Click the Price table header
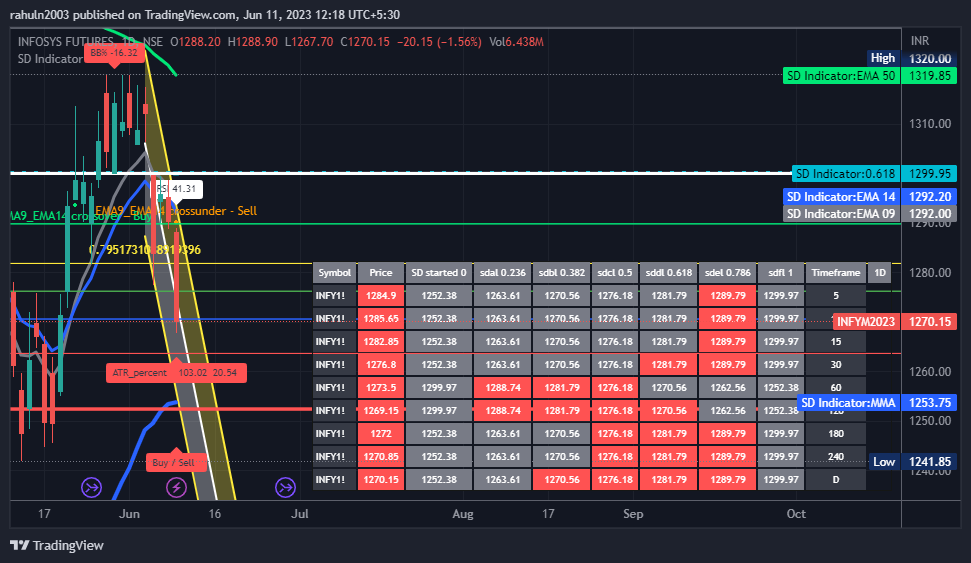The height and width of the screenshot is (563, 971). (381, 273)
